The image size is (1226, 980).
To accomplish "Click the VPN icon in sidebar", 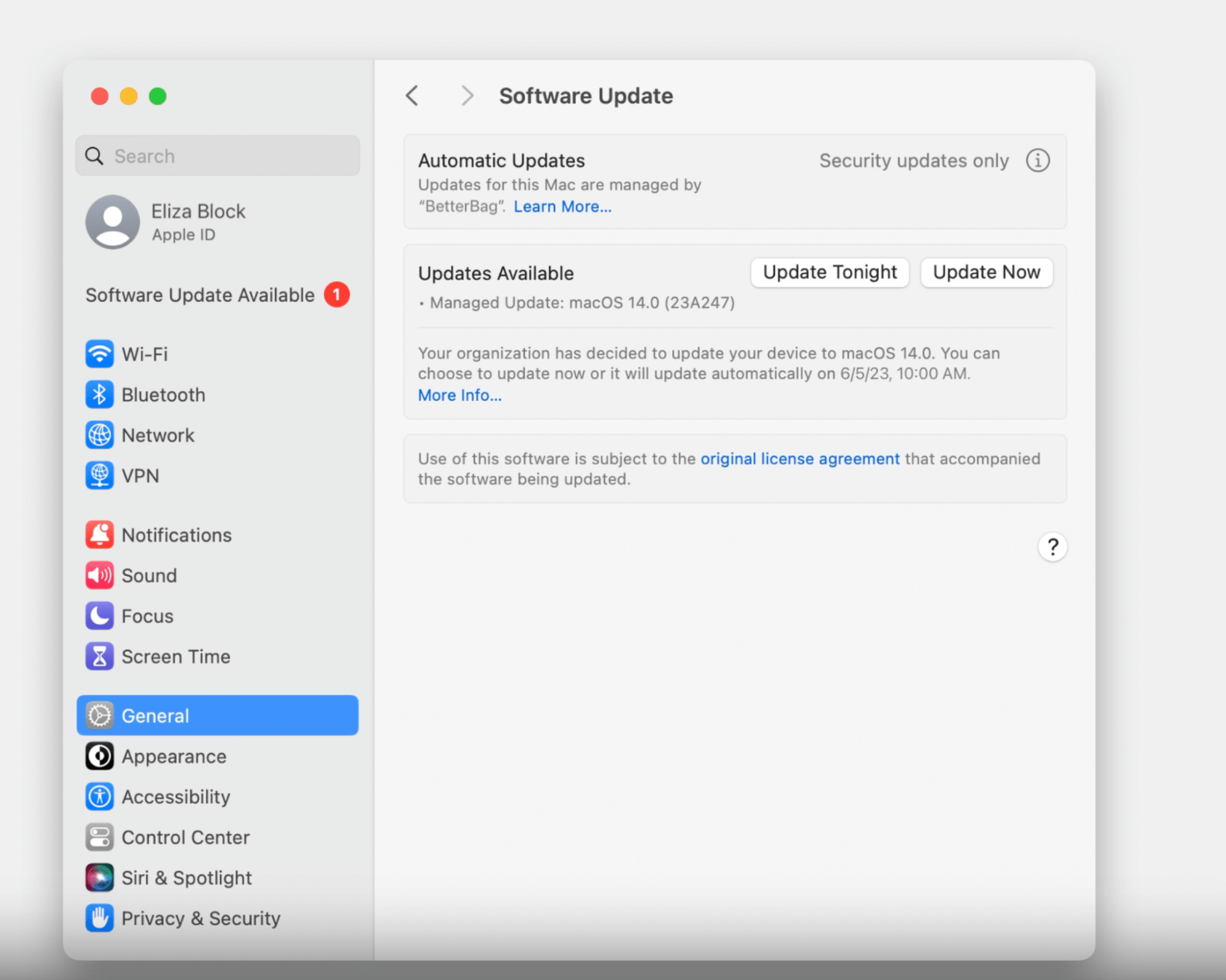I will [x=99, y=475].
